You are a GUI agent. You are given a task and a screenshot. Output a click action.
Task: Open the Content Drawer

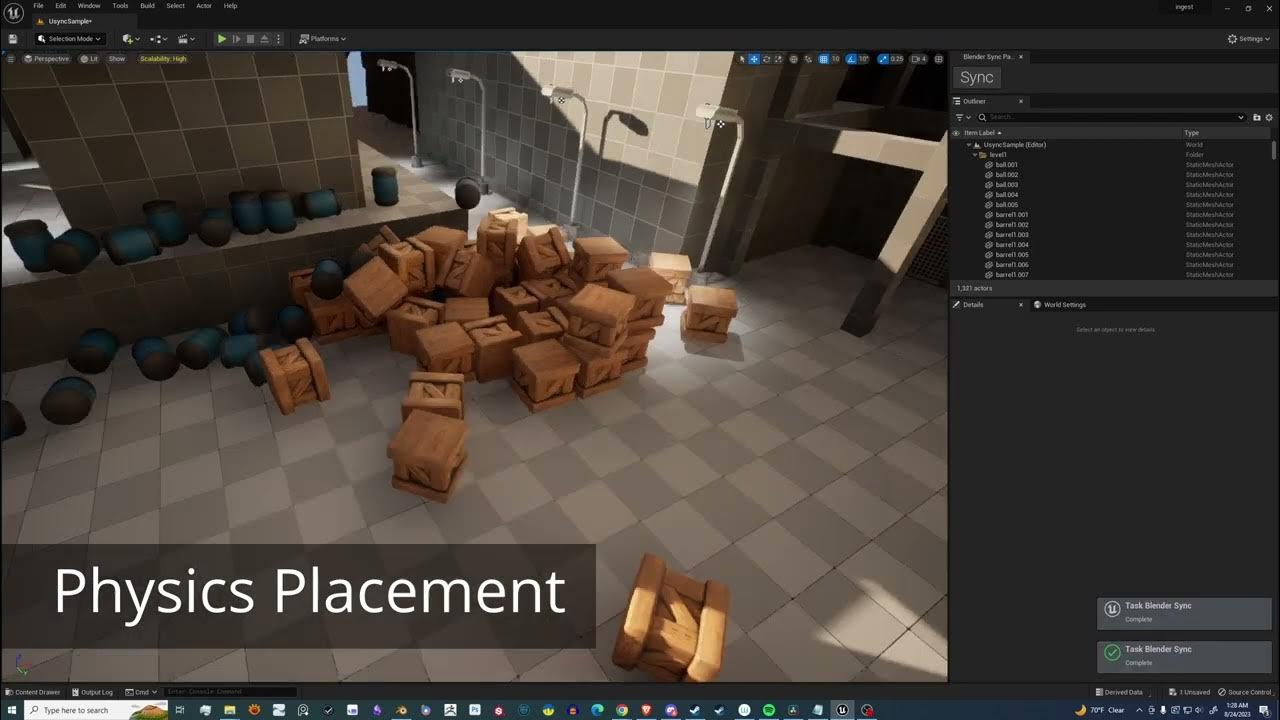pyautogui.click(x=33, y=692)
